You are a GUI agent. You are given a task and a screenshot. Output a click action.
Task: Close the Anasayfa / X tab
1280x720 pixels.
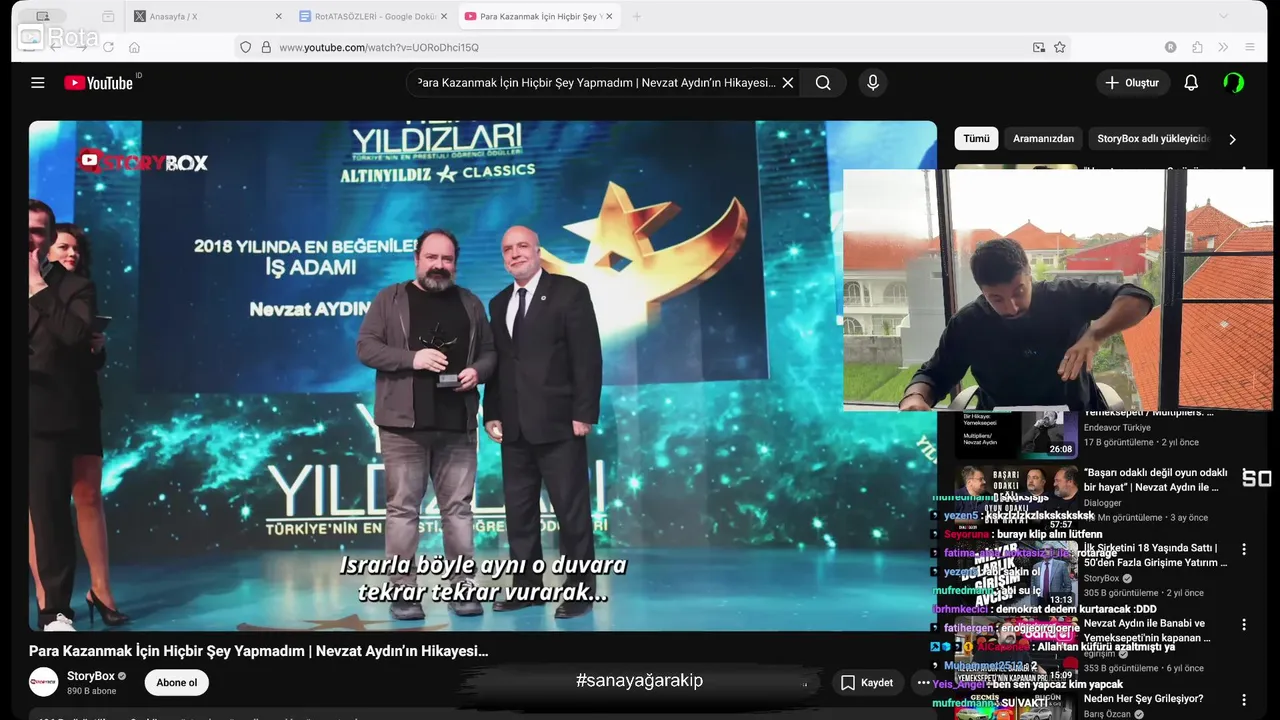click(278, 16)
